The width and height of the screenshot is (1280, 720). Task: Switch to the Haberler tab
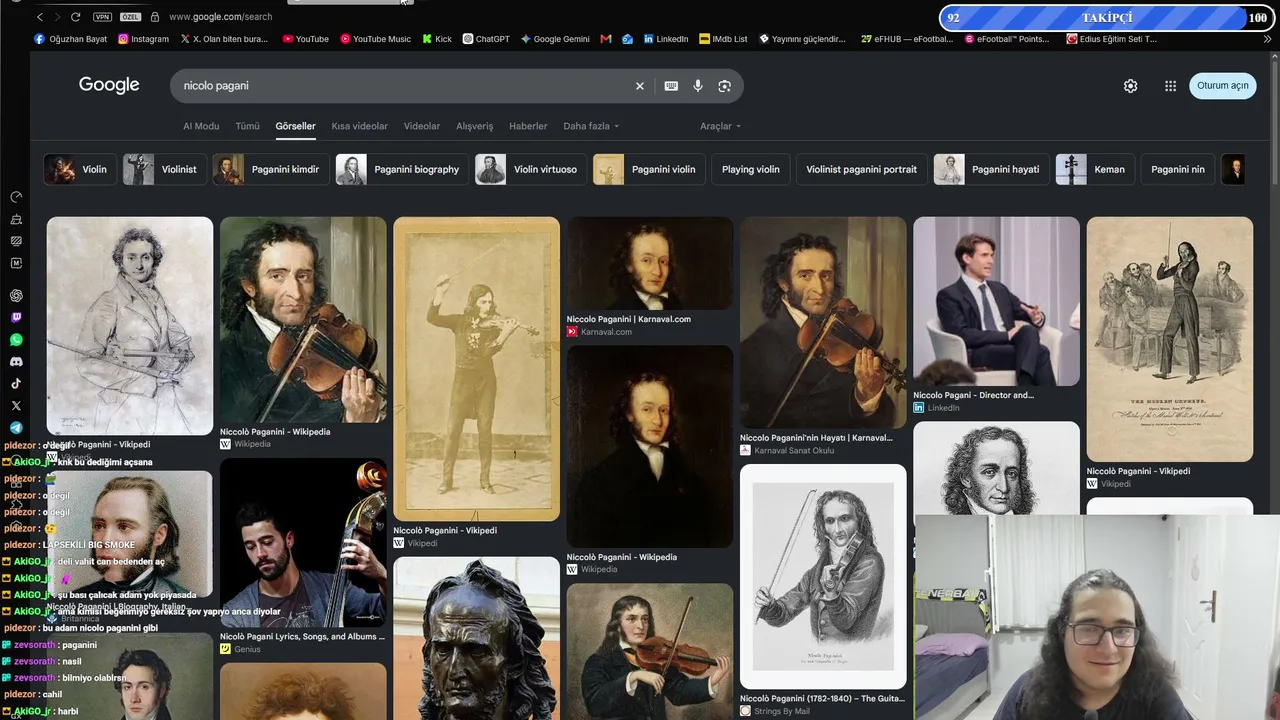coord(528,126)
